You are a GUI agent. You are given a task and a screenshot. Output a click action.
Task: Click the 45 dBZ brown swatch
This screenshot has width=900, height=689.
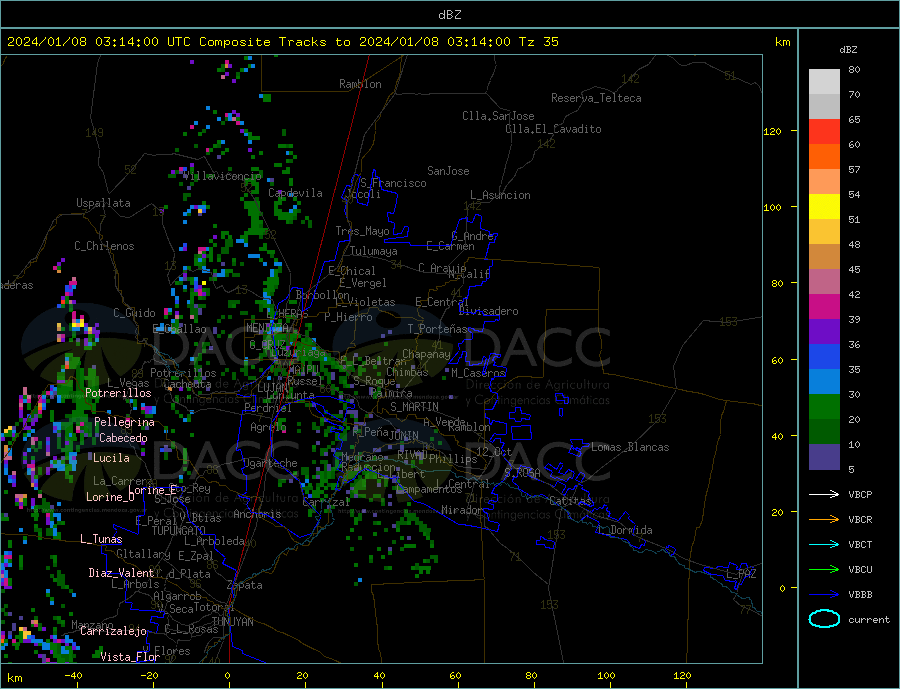click(x=824, y=257)
